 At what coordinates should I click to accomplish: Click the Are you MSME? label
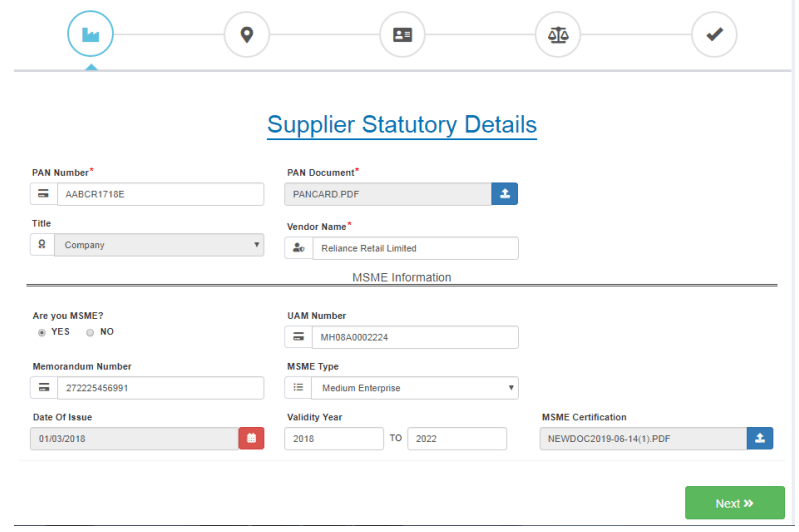(68, 315)
